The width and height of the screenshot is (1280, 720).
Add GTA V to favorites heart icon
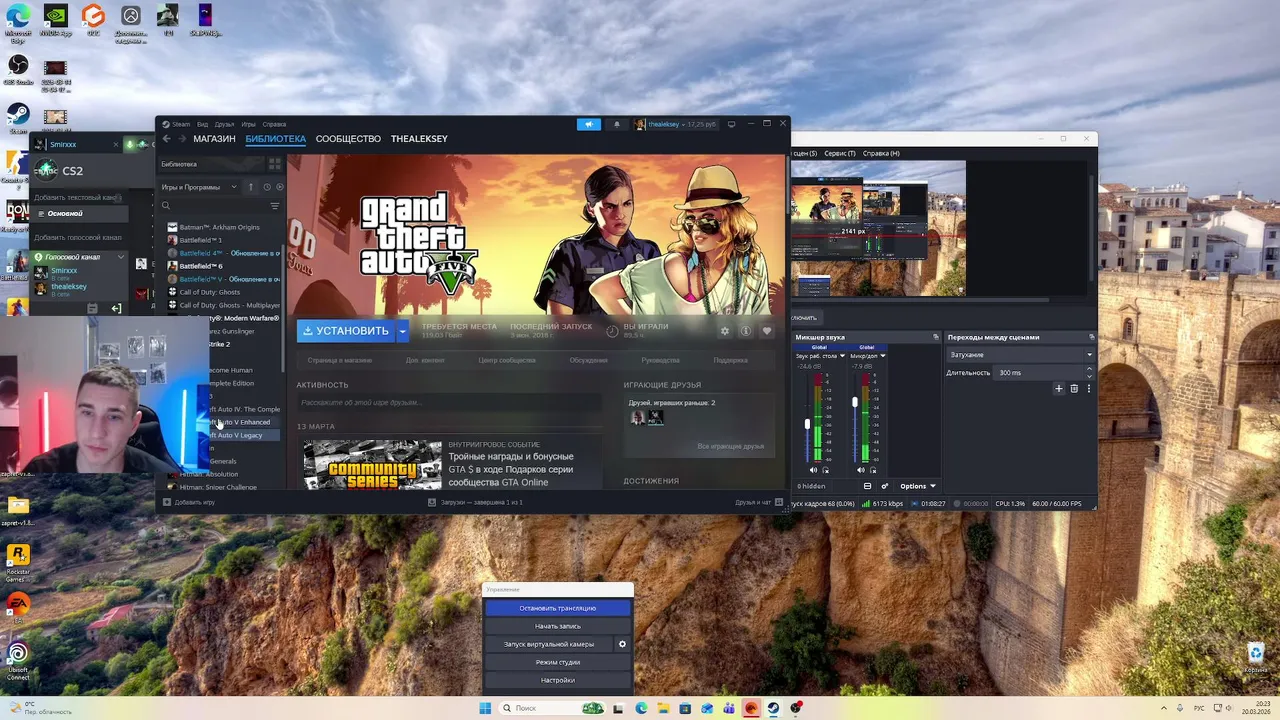click(x=767, y=331)
